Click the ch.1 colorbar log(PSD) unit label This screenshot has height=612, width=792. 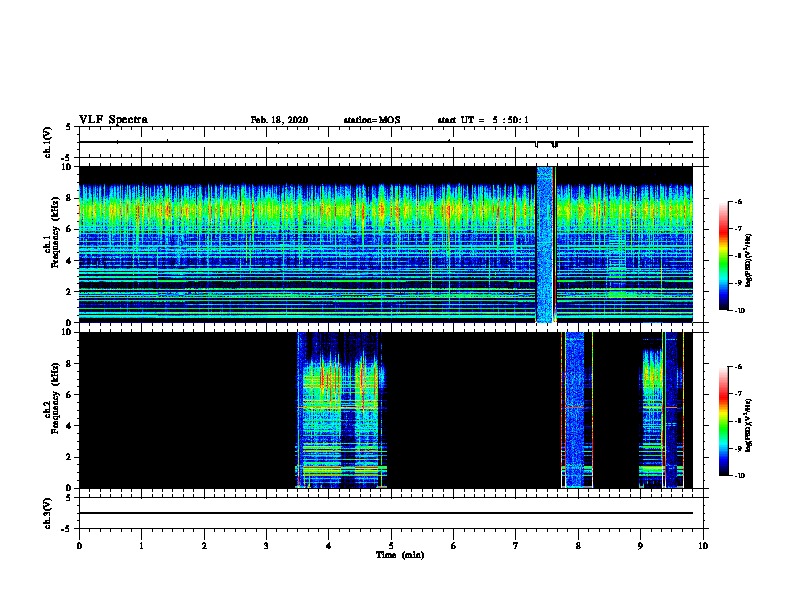749,260
